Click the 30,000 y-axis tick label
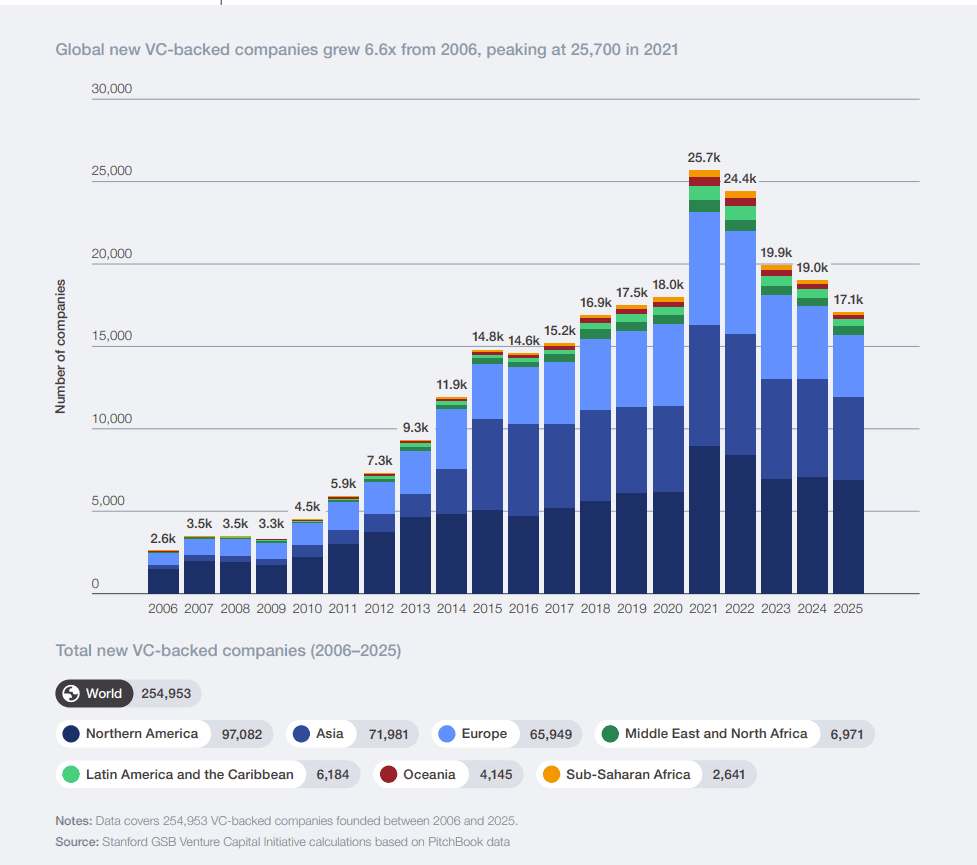977x865 pixels. click(112, 88)
